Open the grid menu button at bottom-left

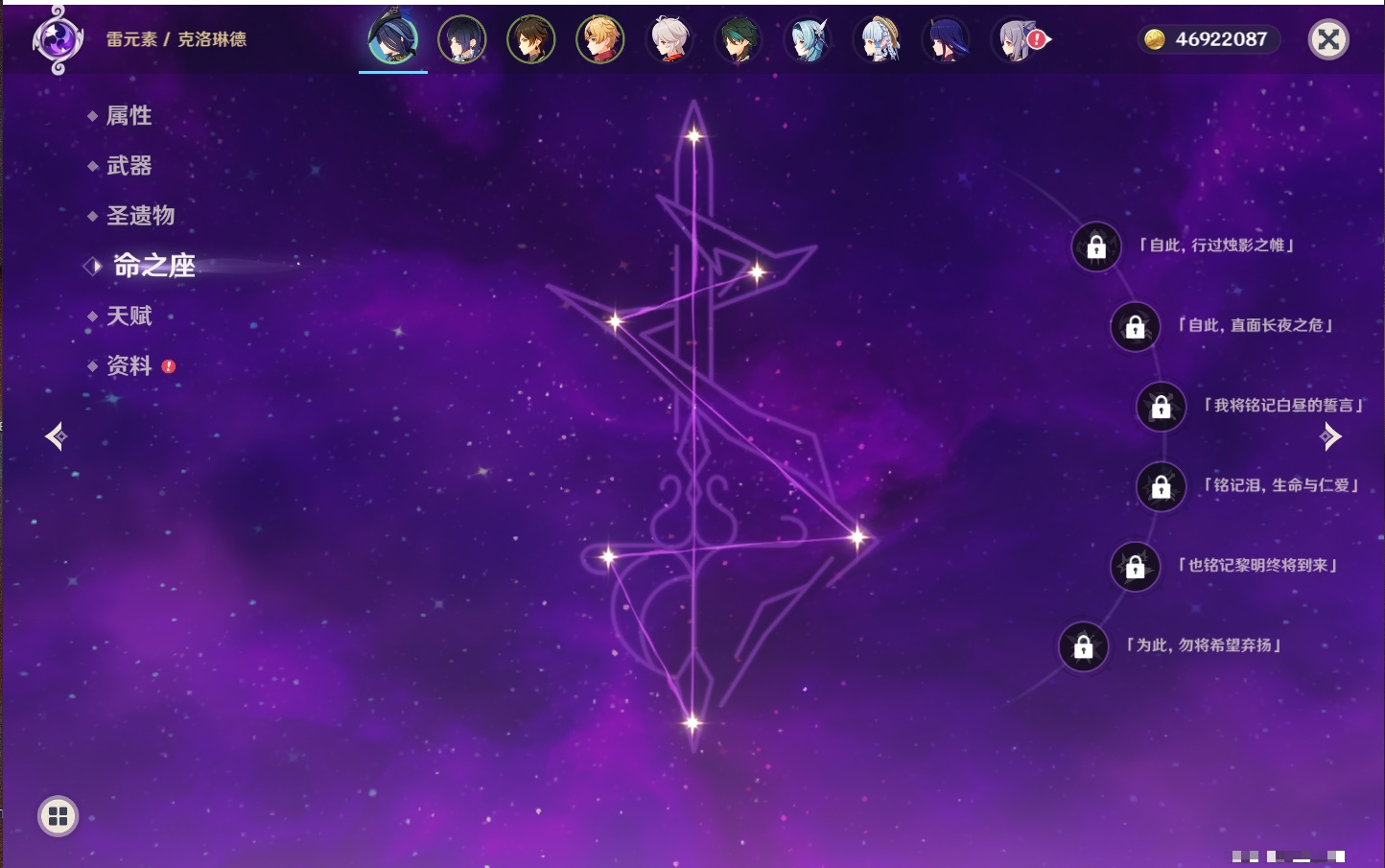click(58, 816)
